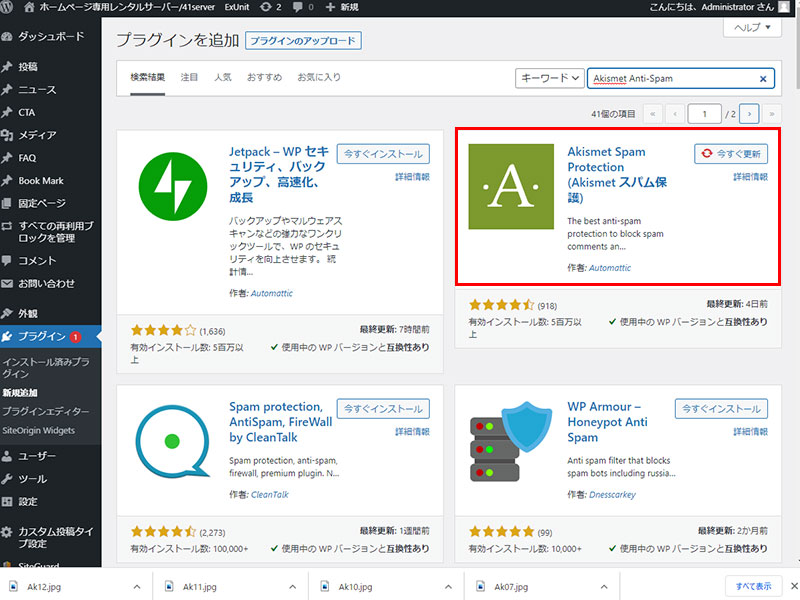Screen dimensions: 800x600
Task: Click Update Now button for Akismet
Action: pyautogui.click(x=731, y=154)
